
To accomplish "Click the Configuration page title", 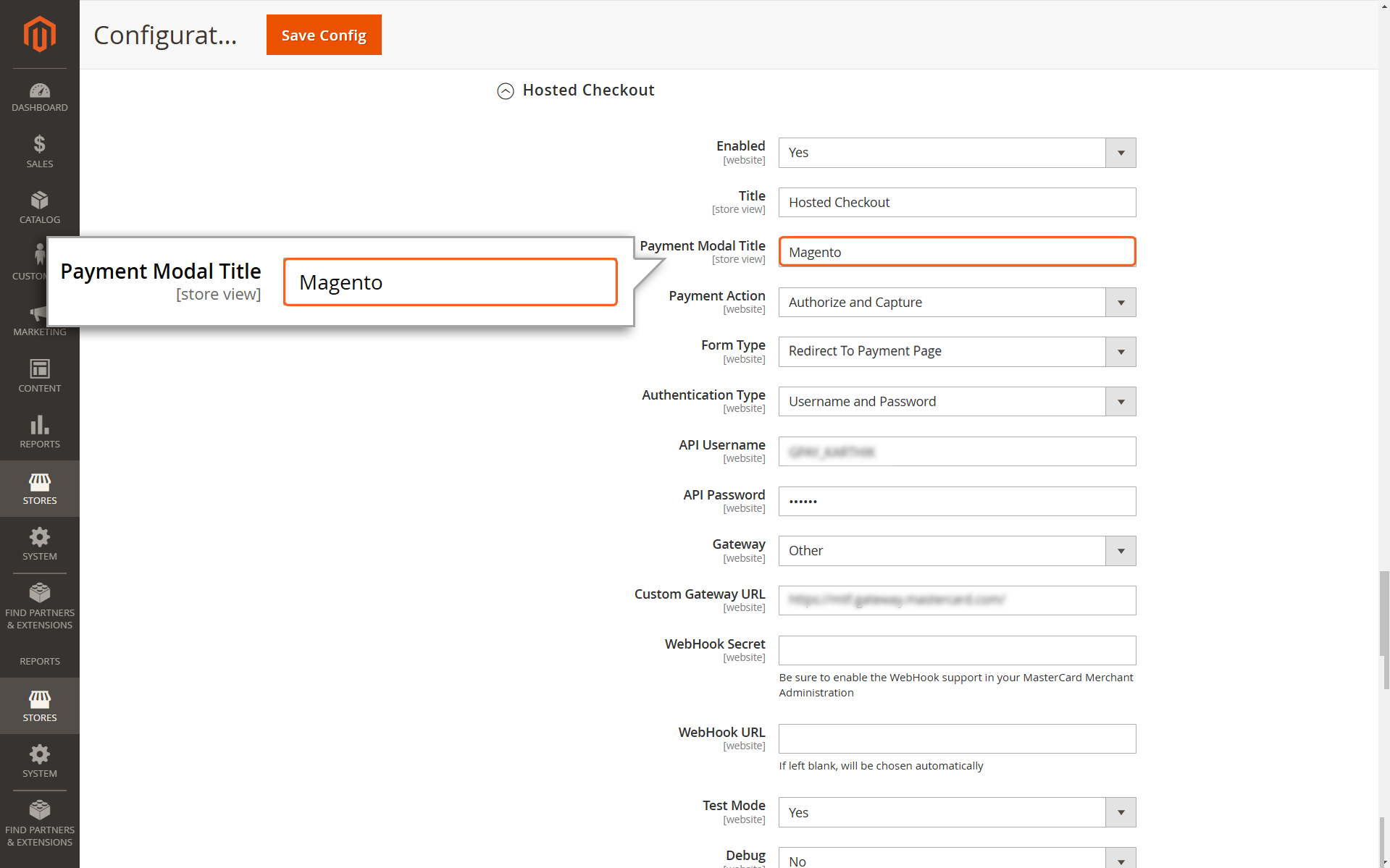I will [165, 35].
